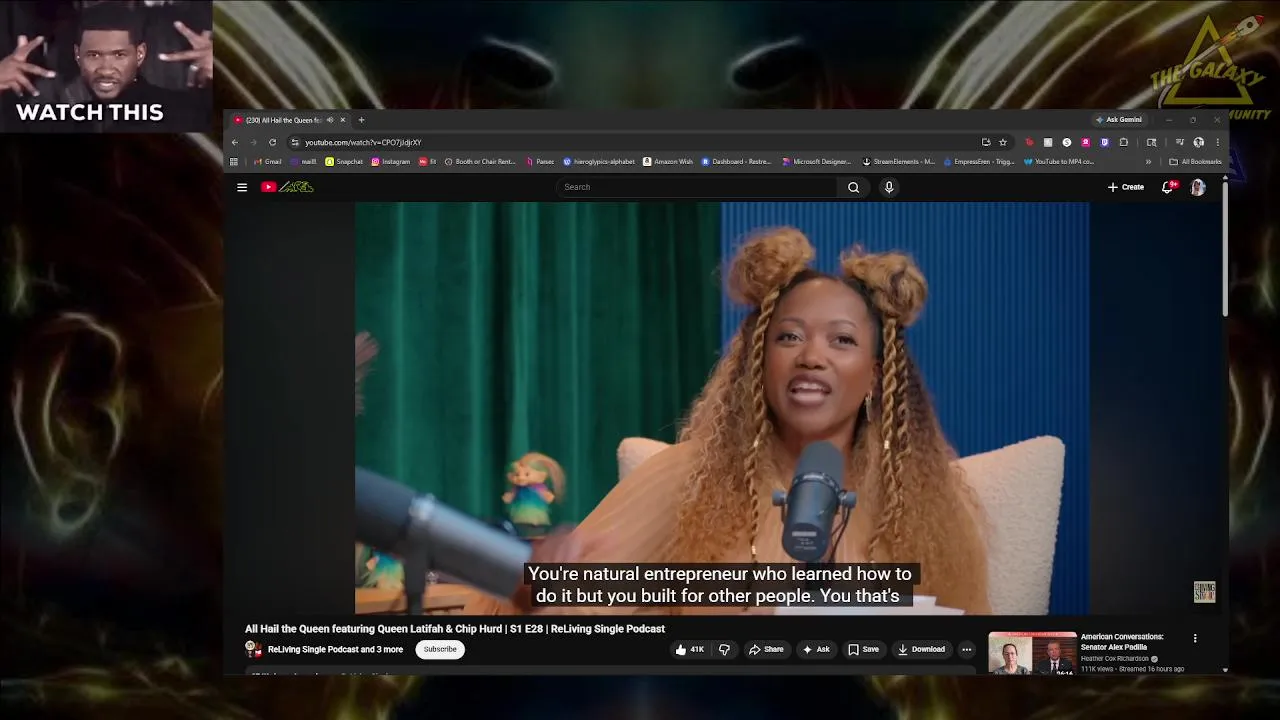Share the video
The image size is (1280, 720).
click(x=766, y=649)
